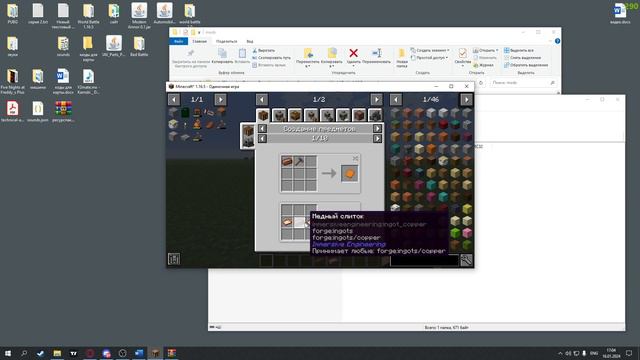
Task: Select the last recipe category tab in the row
Action: pos(375,116)
